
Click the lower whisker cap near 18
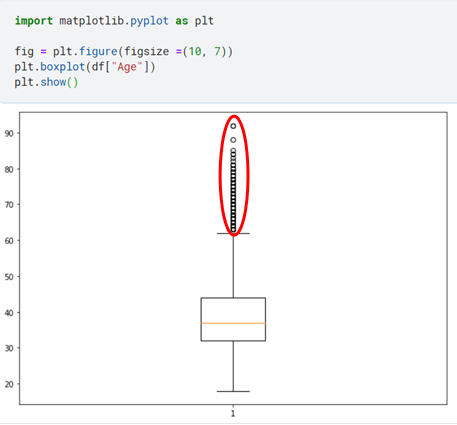(x=233, y=391)
